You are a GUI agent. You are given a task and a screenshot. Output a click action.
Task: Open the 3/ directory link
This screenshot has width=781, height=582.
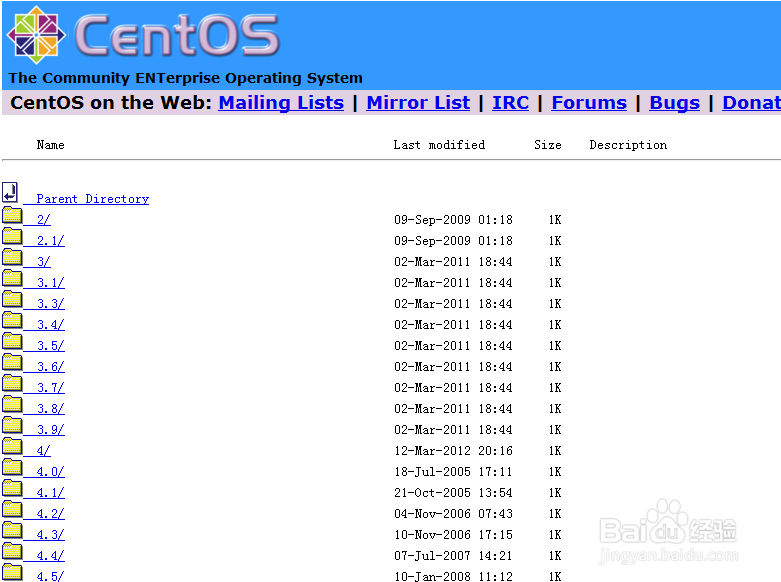(43, 262)
